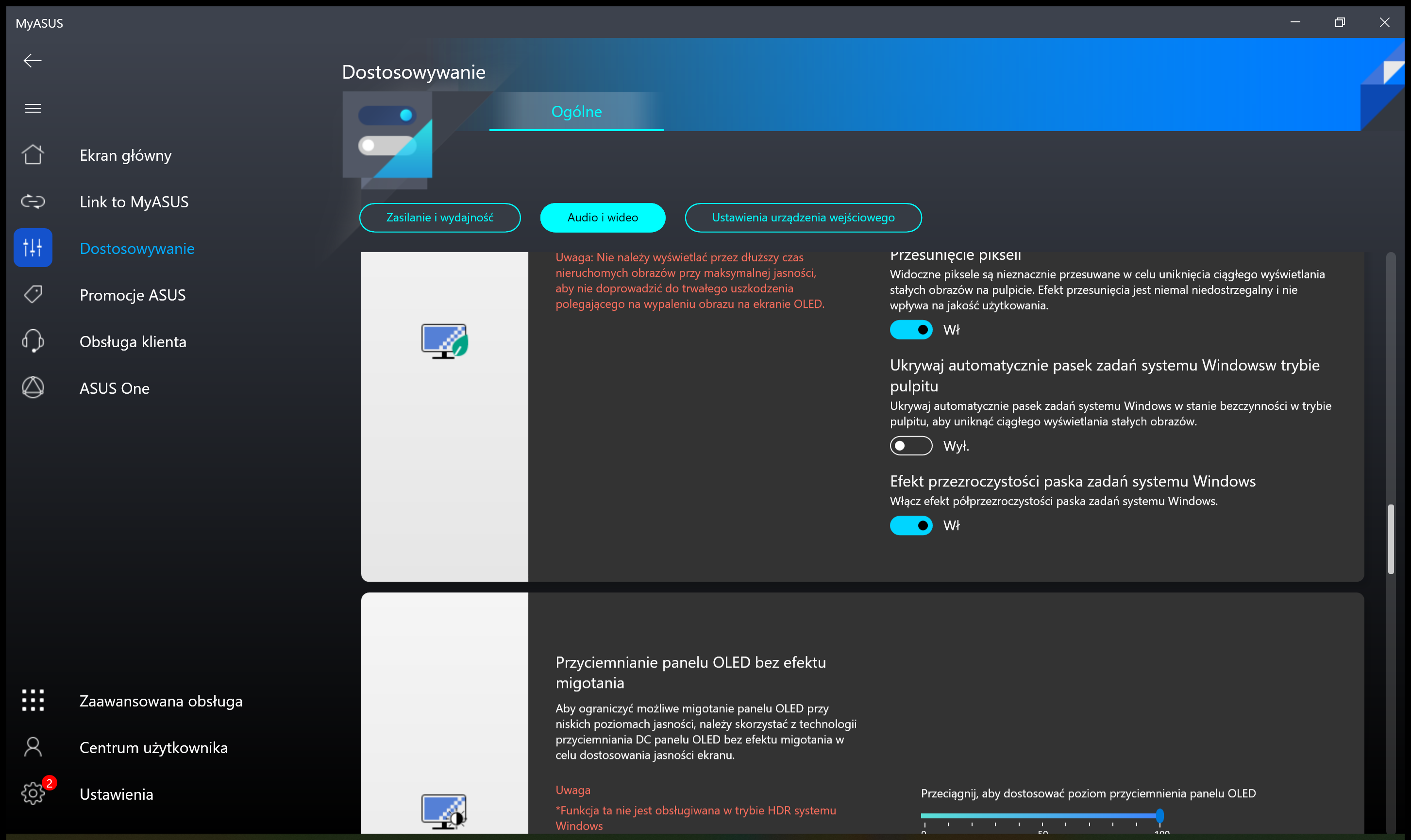Click the Ustawienia gear icon with badge

33,793
